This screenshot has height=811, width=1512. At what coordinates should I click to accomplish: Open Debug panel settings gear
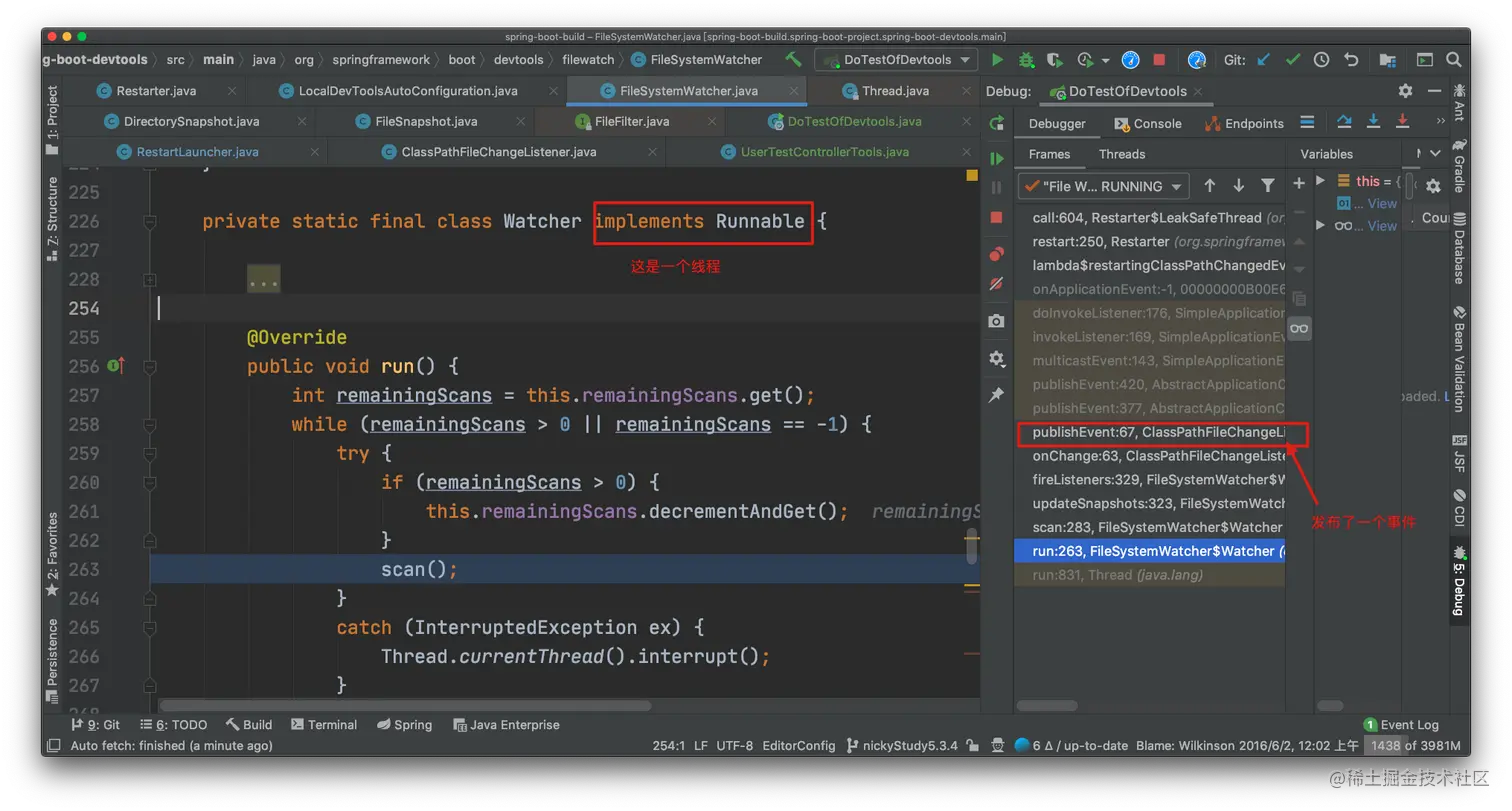click(x=1405, y=91)
